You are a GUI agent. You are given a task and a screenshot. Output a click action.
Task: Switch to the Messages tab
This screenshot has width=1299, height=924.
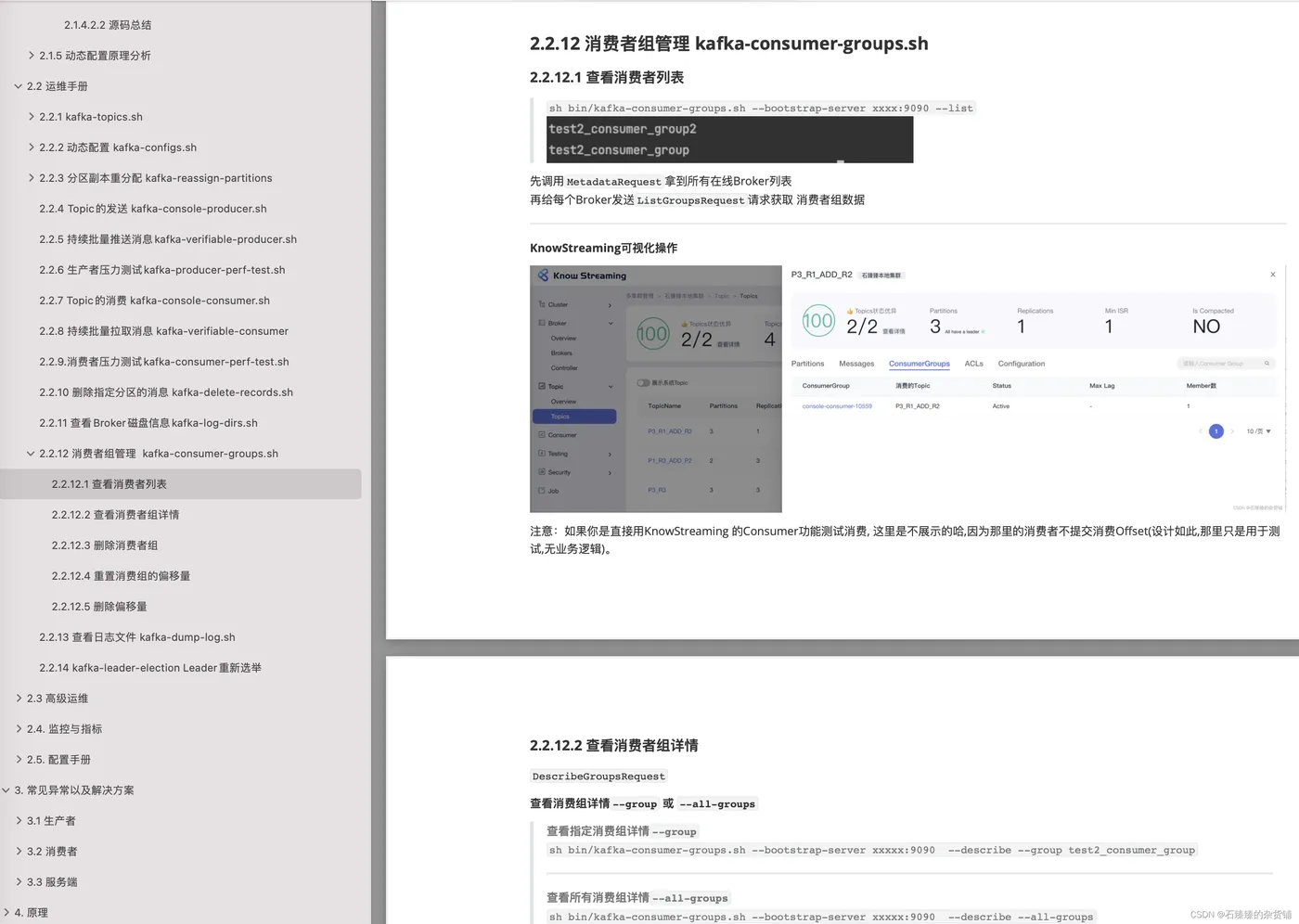pos(856,364)
